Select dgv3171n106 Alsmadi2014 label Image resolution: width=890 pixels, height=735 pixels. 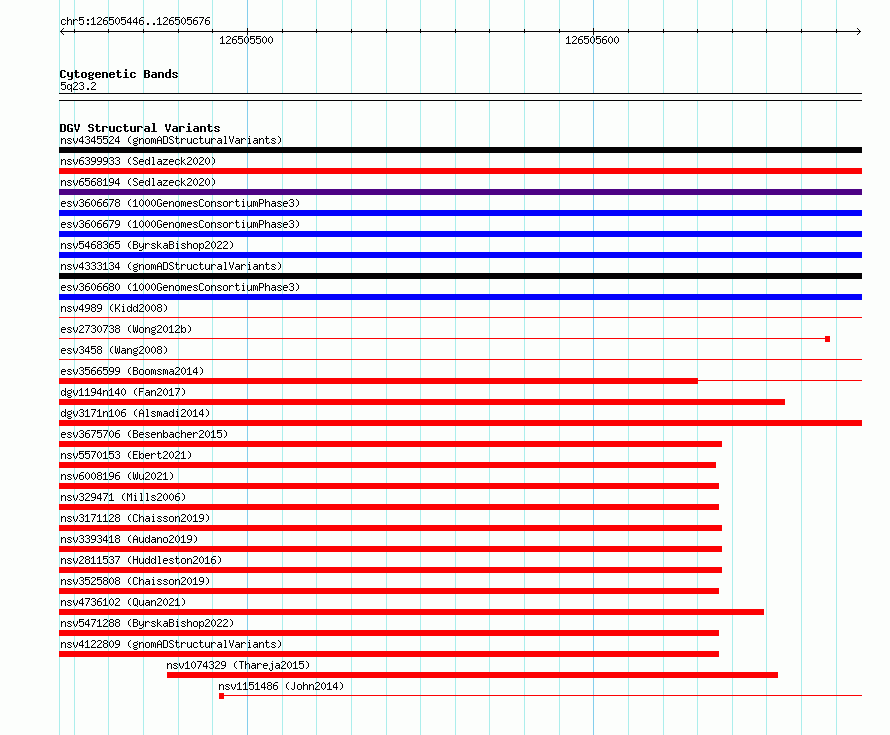pos(135,413)
